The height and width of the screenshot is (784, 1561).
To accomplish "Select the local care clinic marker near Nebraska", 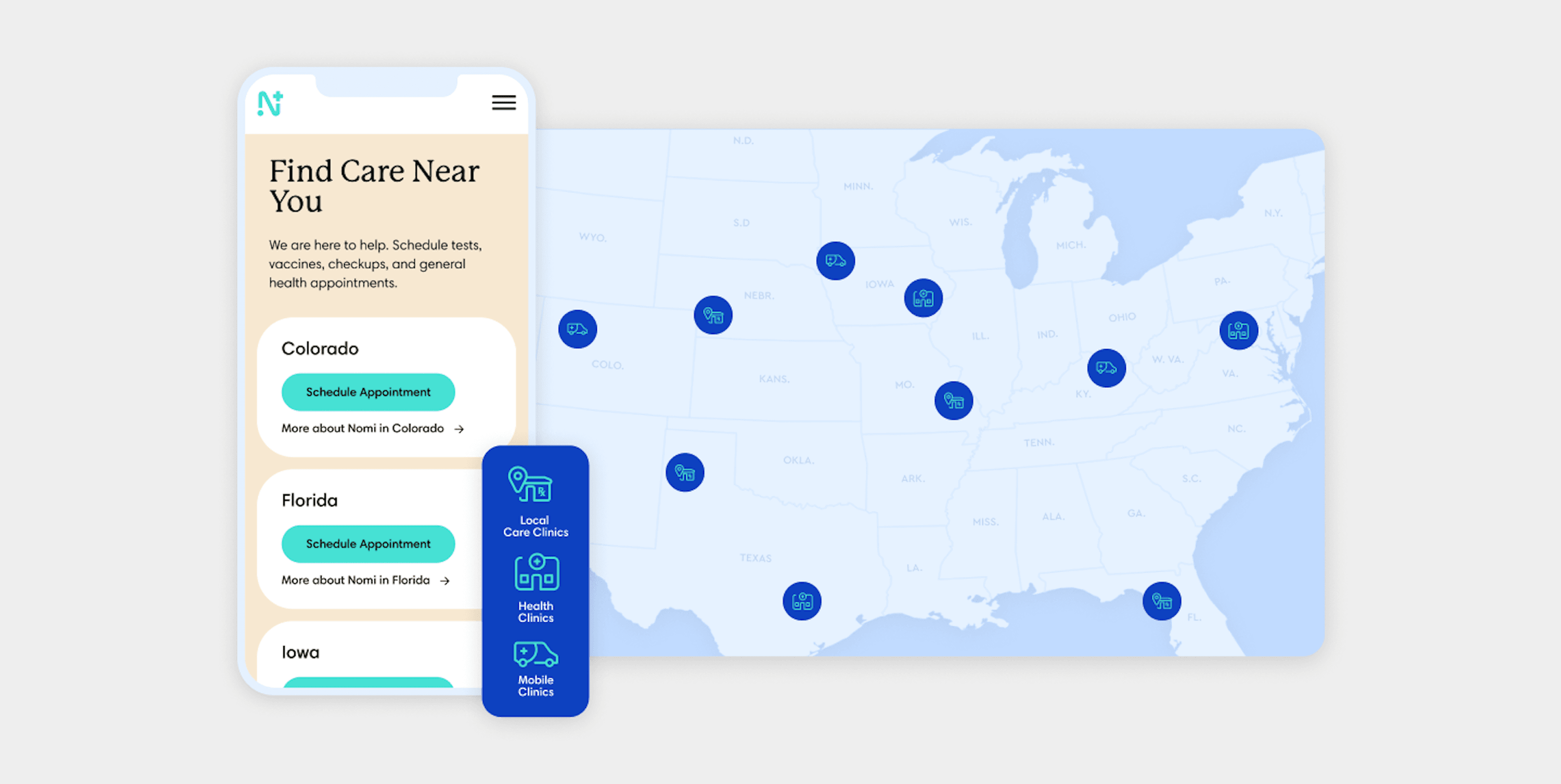I will 713,315.
